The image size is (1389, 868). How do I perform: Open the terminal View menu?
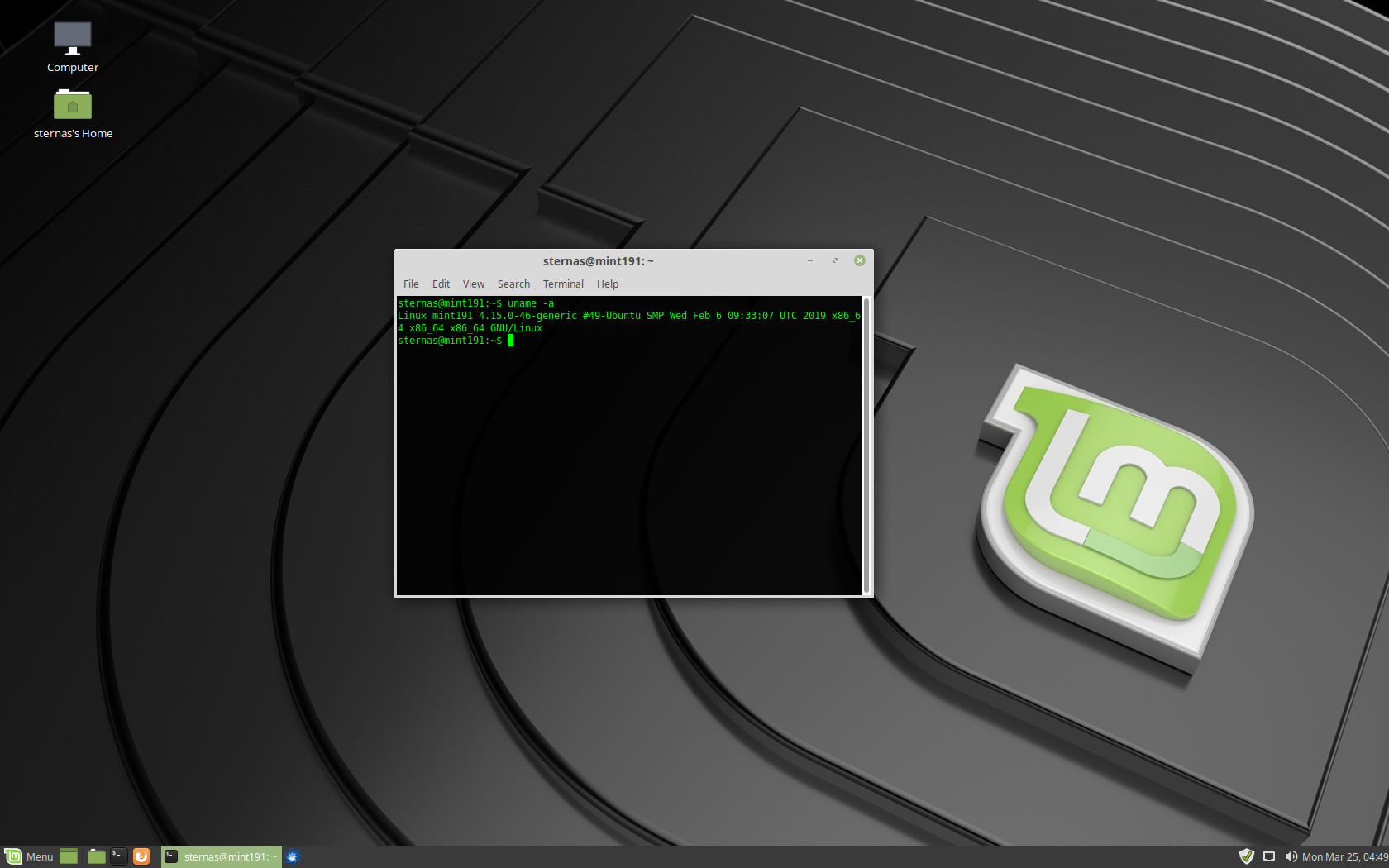click(474, 284)
